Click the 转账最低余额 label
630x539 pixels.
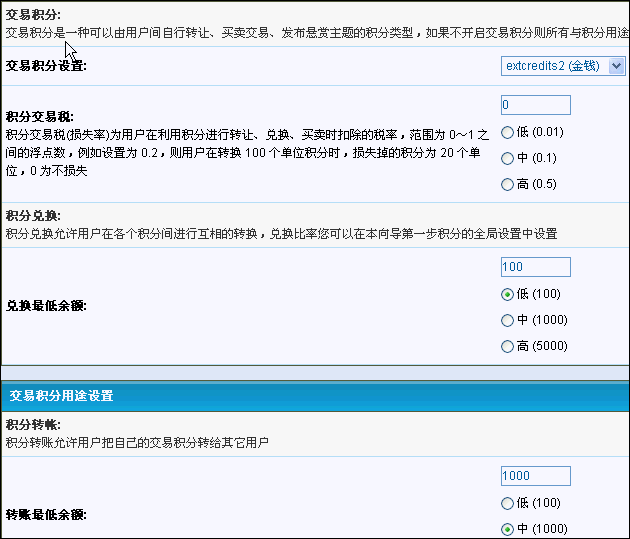46,515
